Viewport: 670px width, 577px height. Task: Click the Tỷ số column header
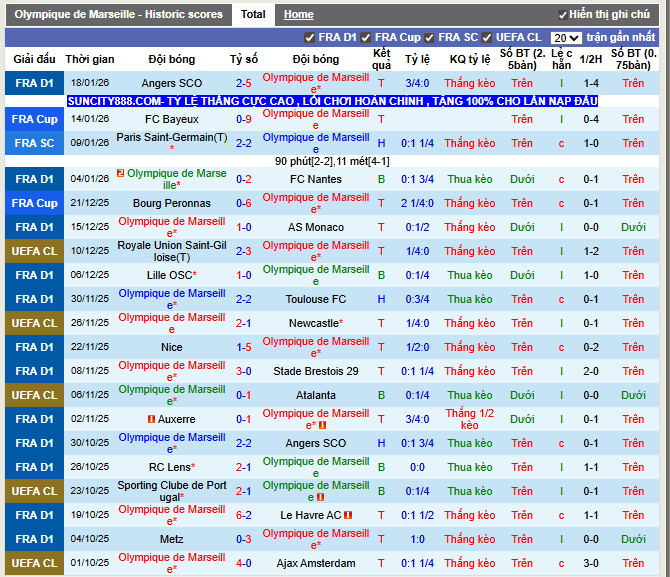pos(244,59)
